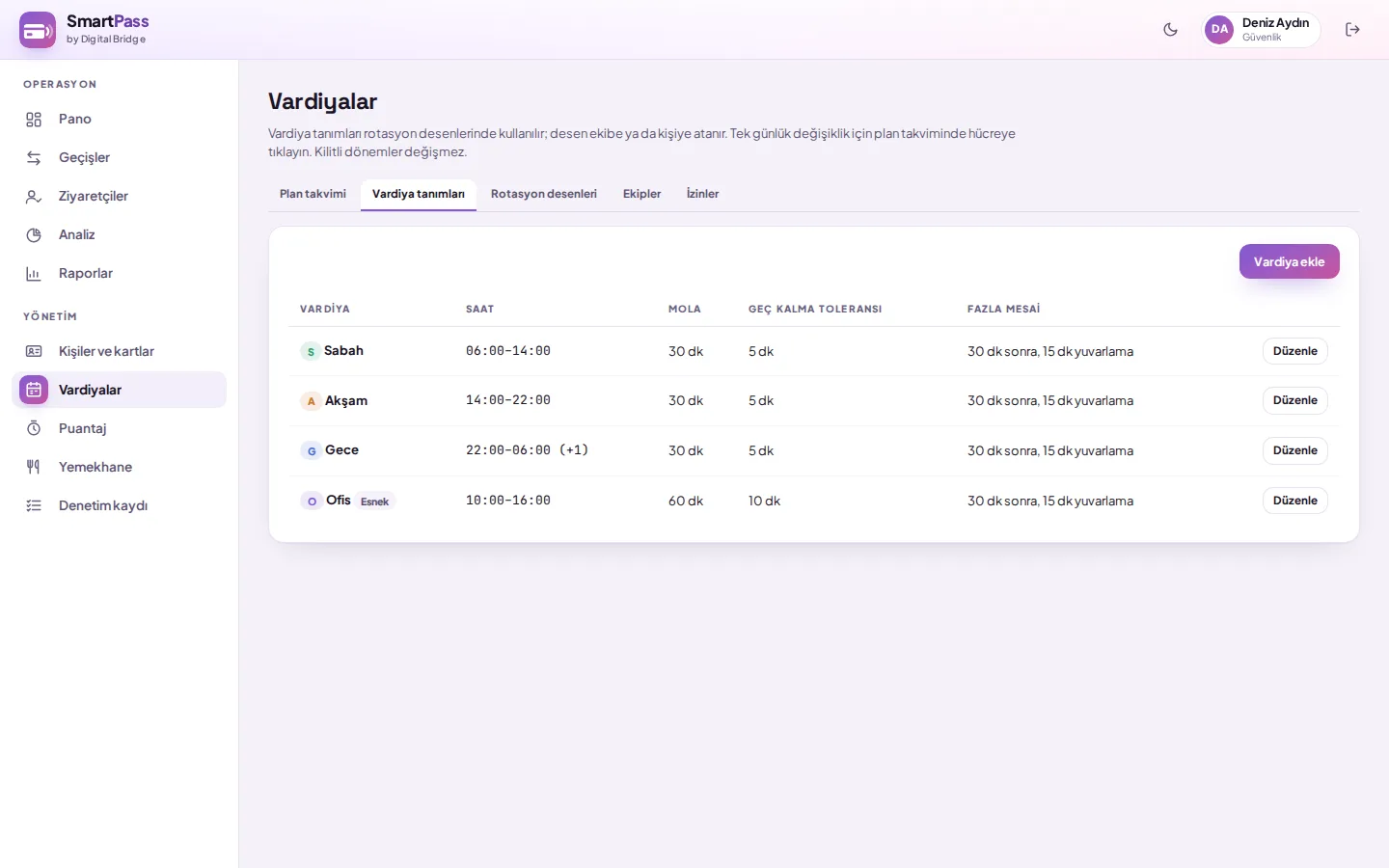This screenshot has height=868, width=1389.
Task: Switch to the Plan takvimi tab
Action: click(x=313, y=194)
